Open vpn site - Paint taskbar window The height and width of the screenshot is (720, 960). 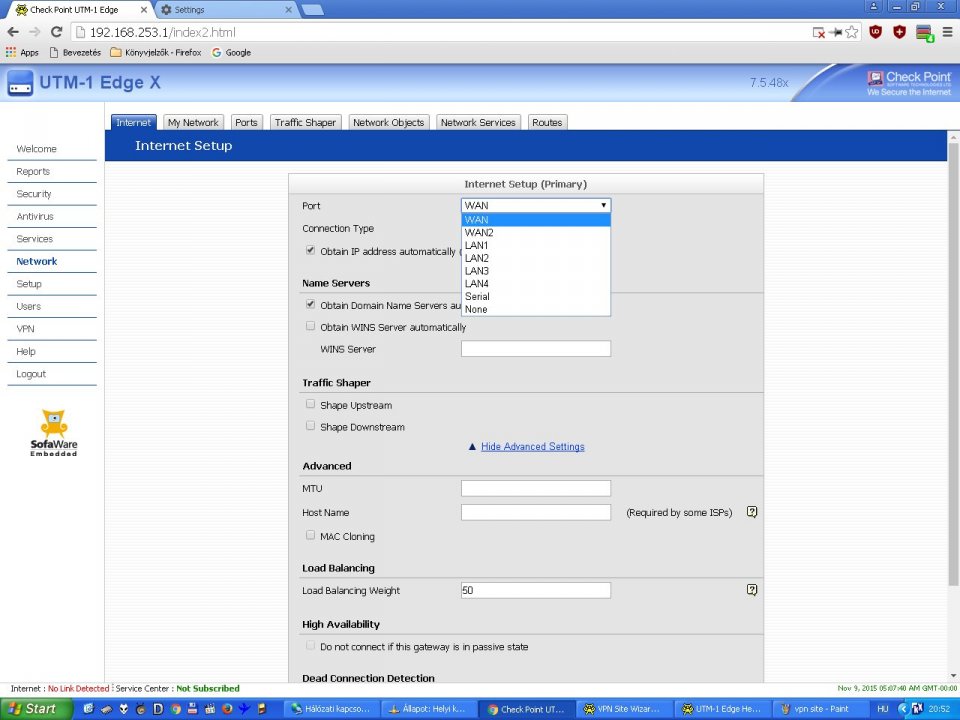pos(819,709)
